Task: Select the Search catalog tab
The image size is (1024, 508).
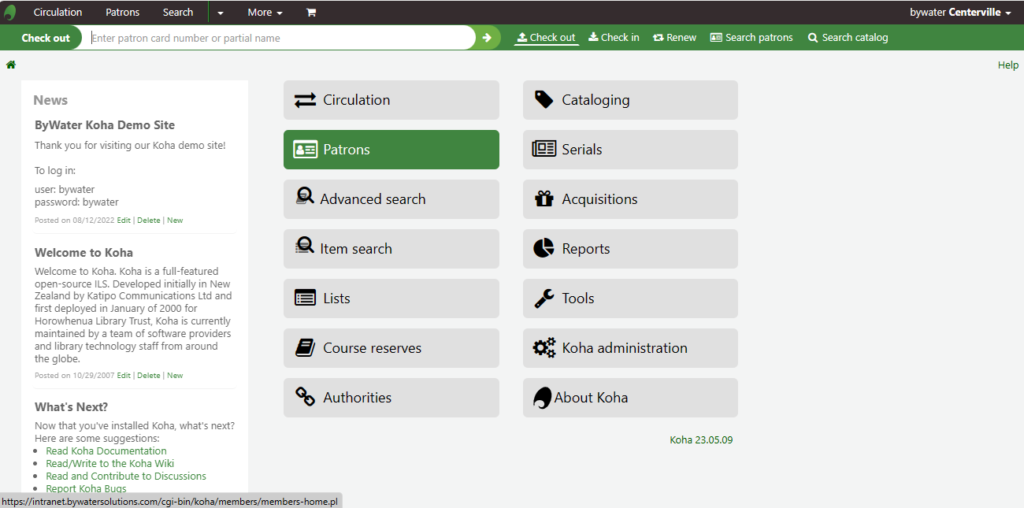Action: pos(847,38)
